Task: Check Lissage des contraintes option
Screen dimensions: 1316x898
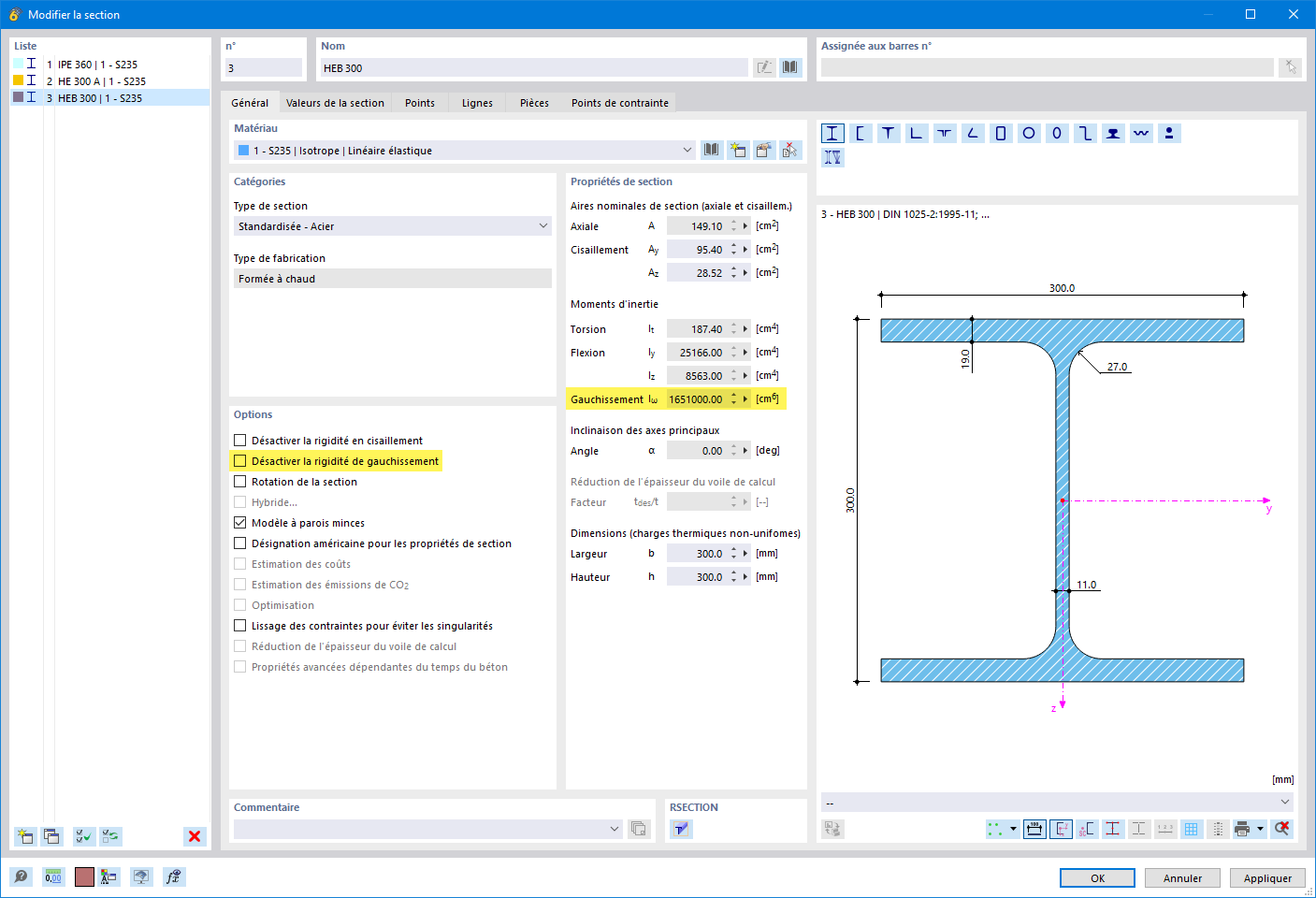Action: pos(240,626)
